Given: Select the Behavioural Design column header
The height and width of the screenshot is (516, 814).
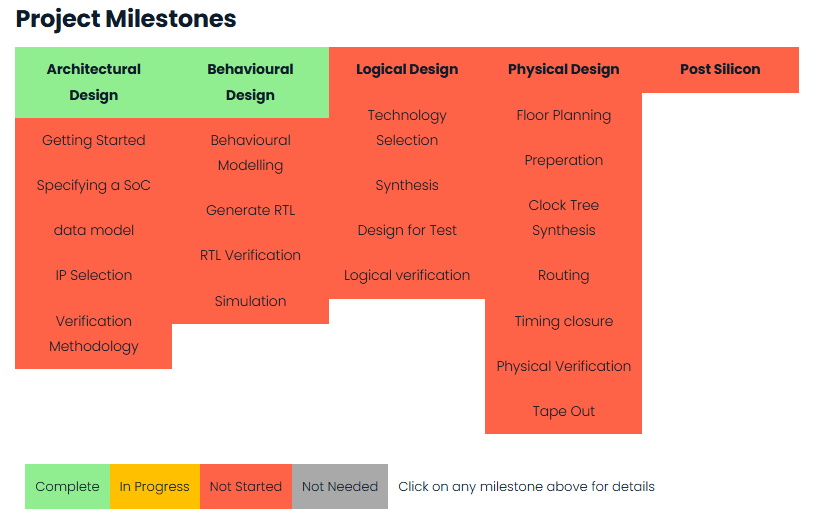Looking at the screenshot, I should point(250,82).
